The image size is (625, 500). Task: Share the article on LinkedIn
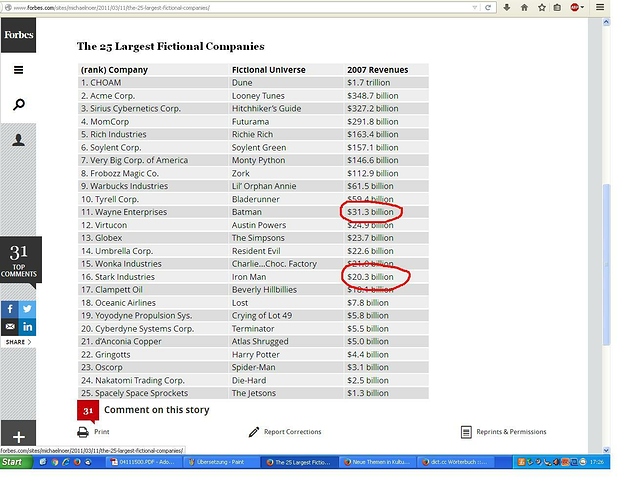coord(27,327)
